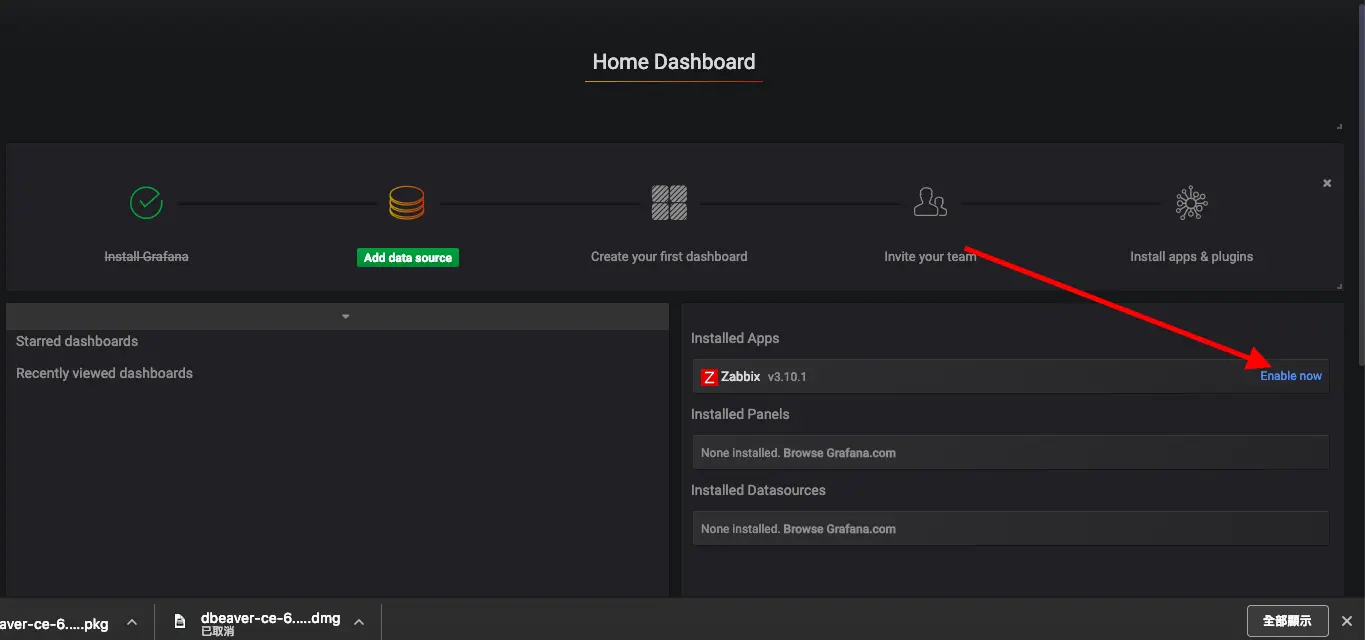Click the Starred dashboards heading

77,341
